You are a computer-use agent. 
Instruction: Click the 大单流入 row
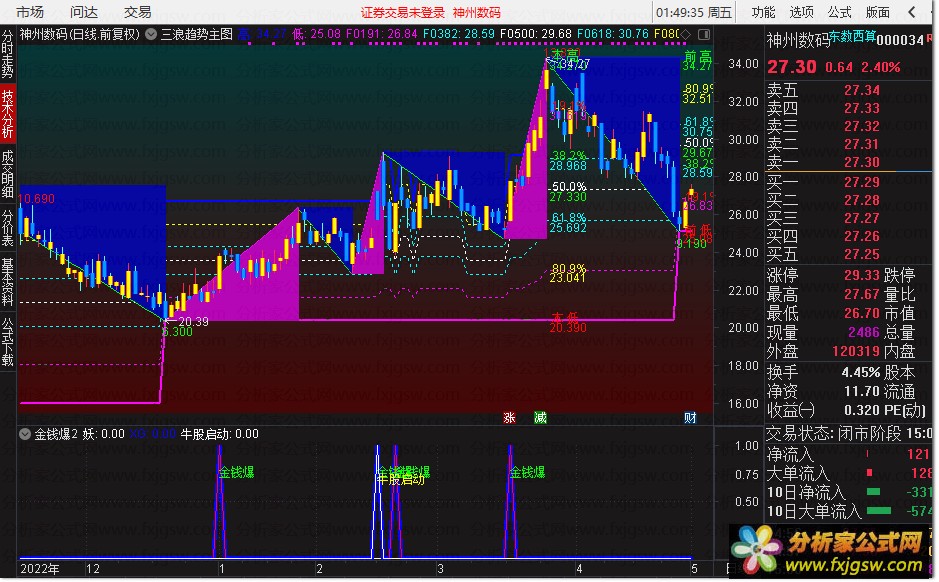tap(849, 473)
